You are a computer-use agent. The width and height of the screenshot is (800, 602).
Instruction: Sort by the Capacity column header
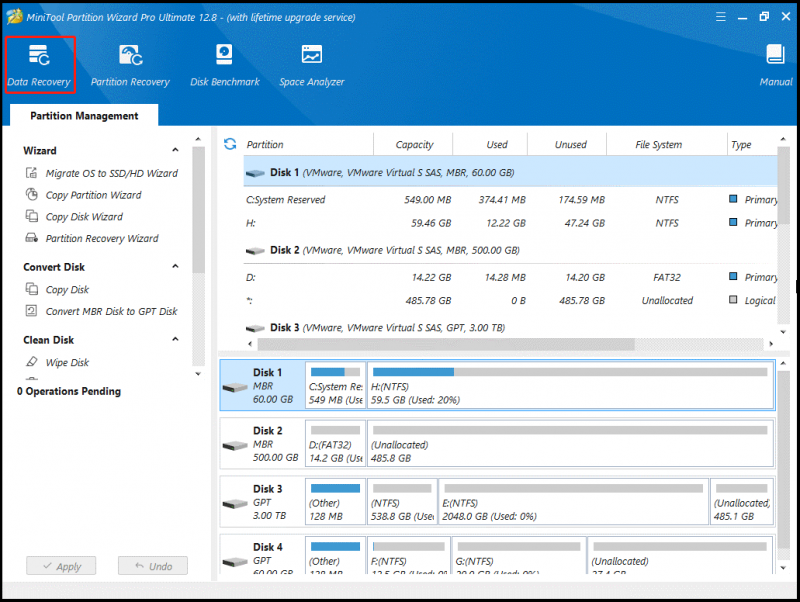pos(414,144)
